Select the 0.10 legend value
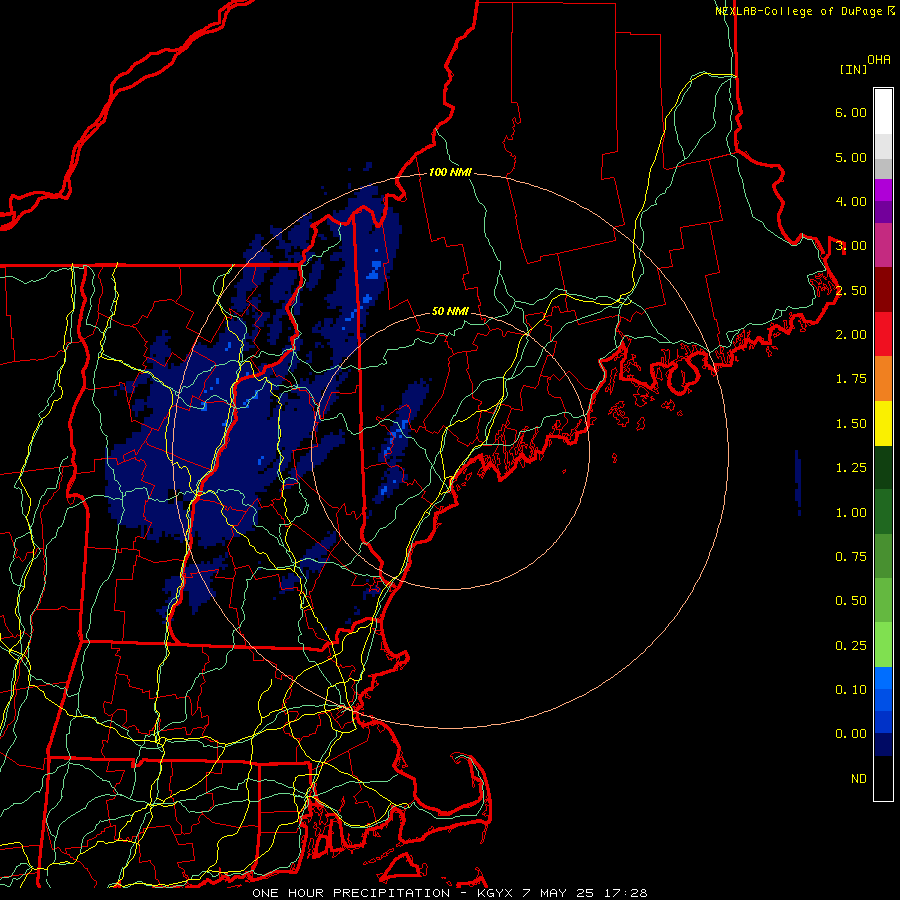 pyautogui.click(x=851, y=690)
